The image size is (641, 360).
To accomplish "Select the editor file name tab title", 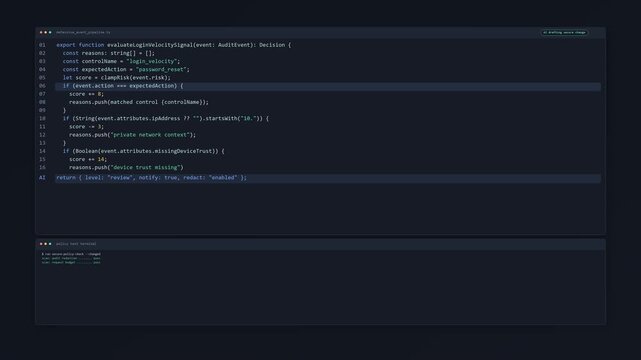I will [83, 32].
